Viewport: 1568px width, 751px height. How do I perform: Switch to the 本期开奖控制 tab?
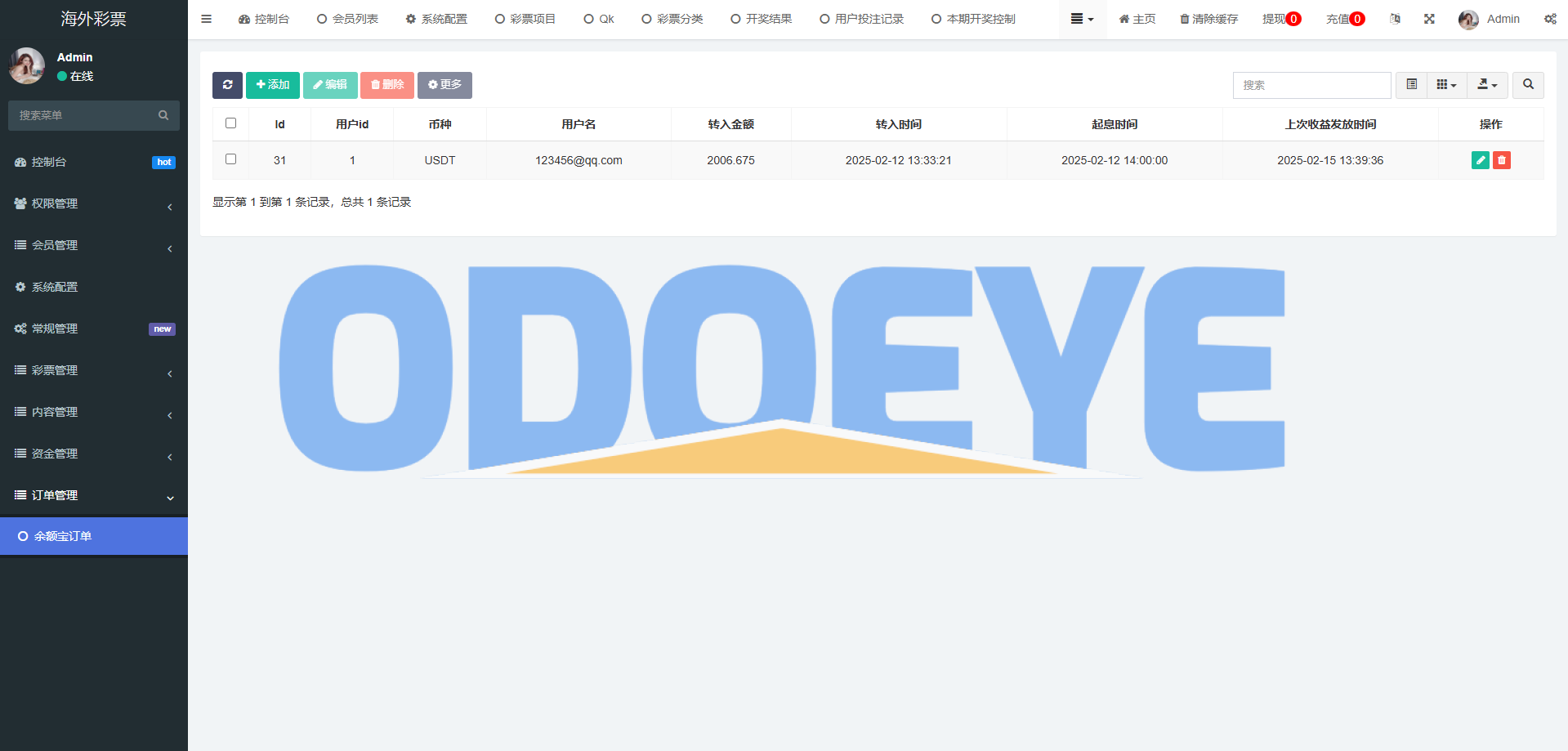tap(973, 19)
